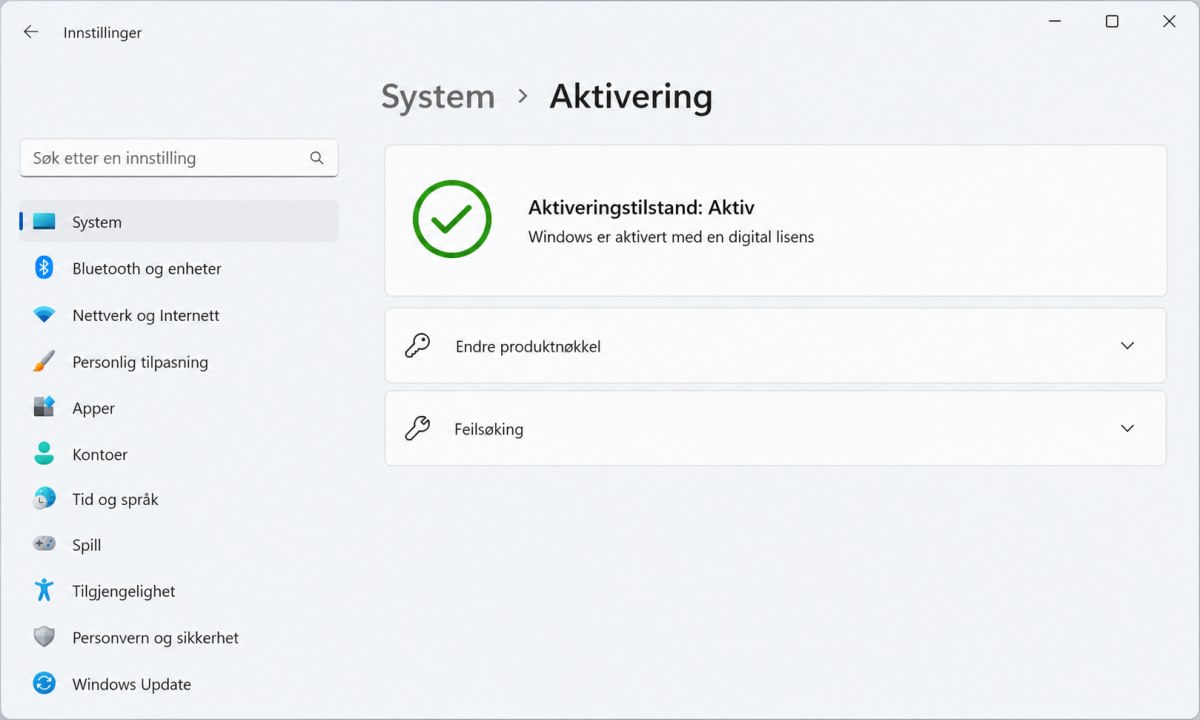The height and width of the screenshot is (720, 1200).
Task: Click the key icon beside Endre produktnøkkel
Action: pos(418,346)
